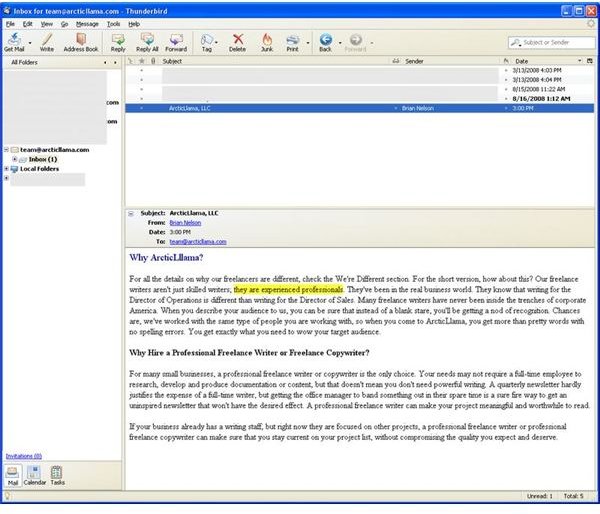Click the read status column glasses icon
Viewport: 600px width, 514px height.
[x=396, y=61]
